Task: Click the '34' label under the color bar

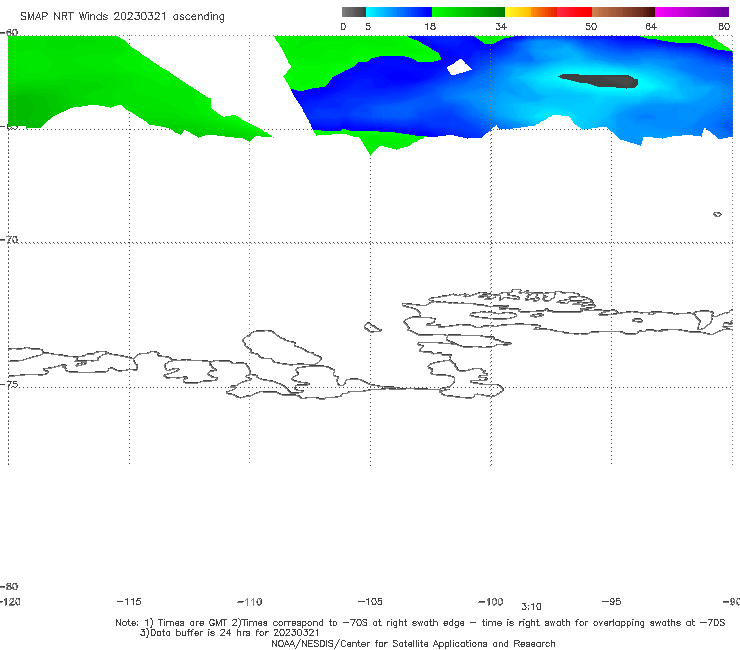Action: coord(501,26)
